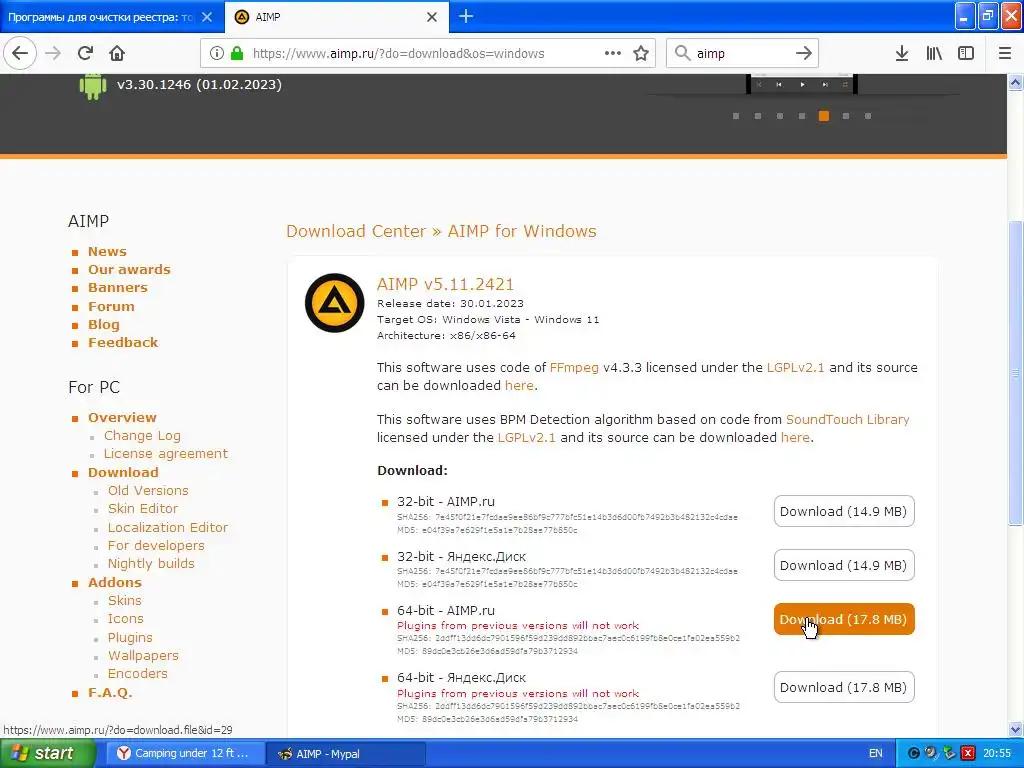
Task: Open the F.A.Q. page
Action: (110, 693)
